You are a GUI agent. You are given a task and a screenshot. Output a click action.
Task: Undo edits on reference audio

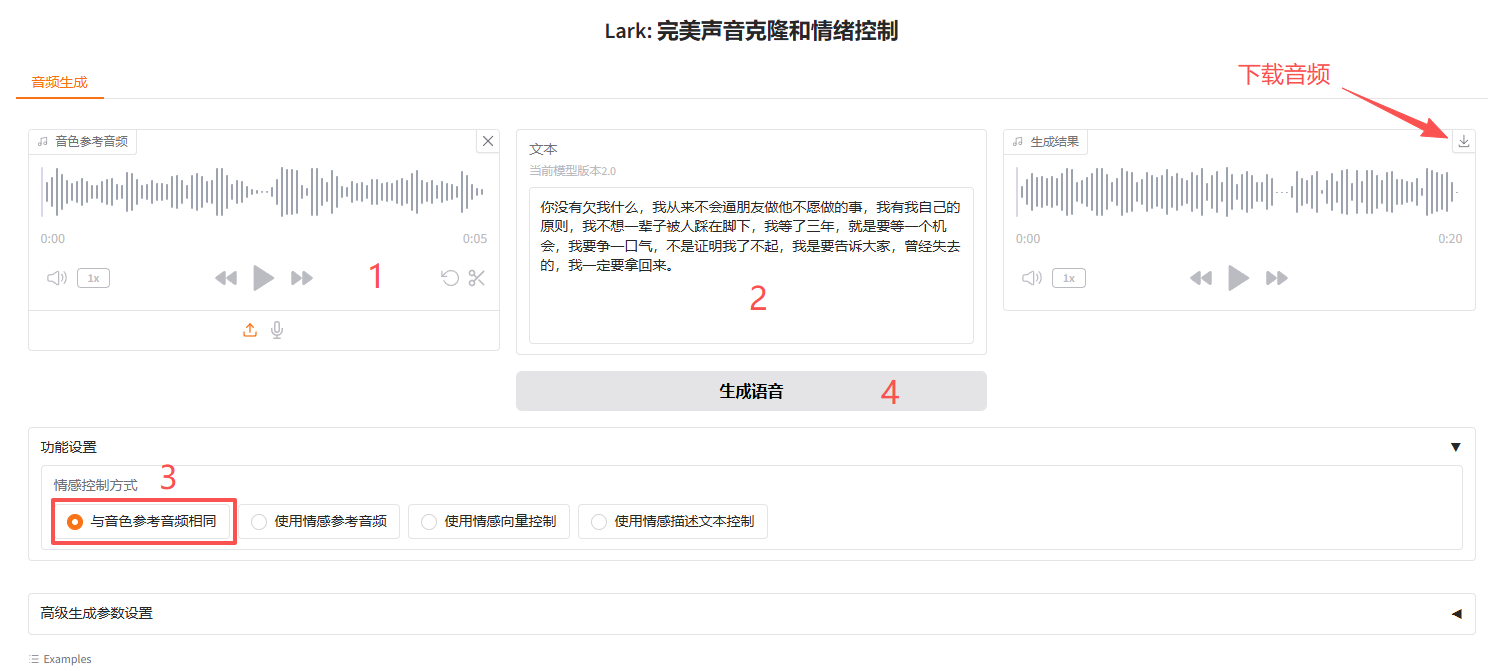451,278
